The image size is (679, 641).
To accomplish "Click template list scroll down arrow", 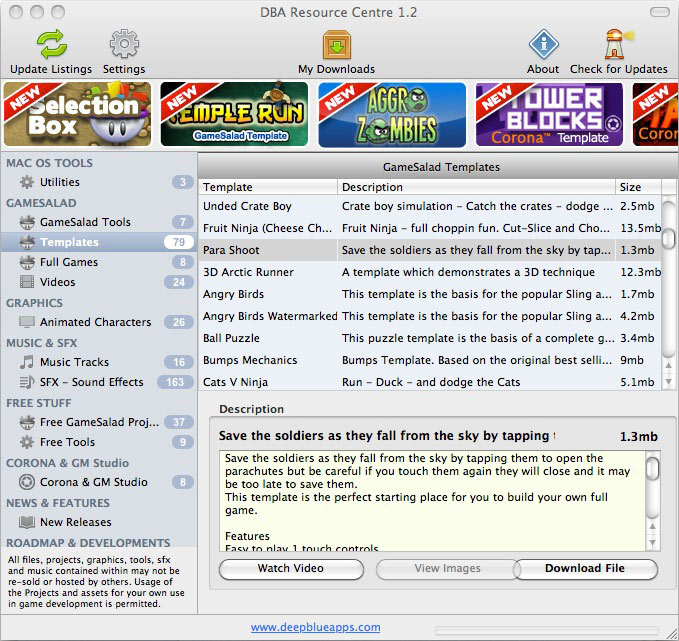I will [x=669, y=382].
